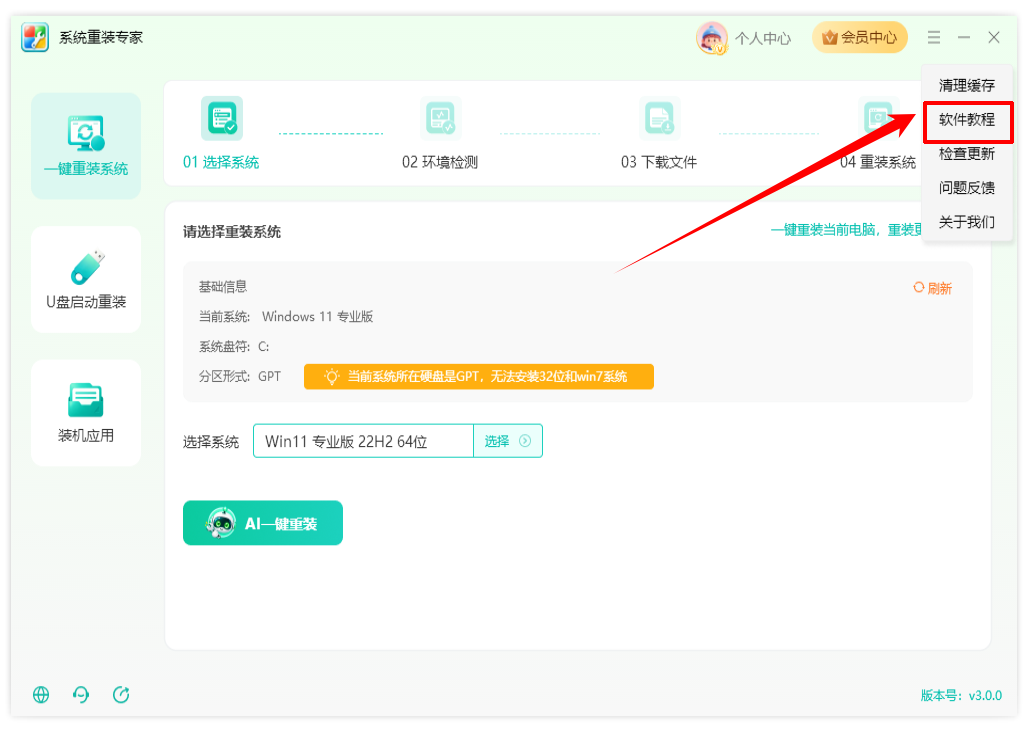
Task: Click the 一键重装当前电脑 green hint text
Action: coord(846,230)
